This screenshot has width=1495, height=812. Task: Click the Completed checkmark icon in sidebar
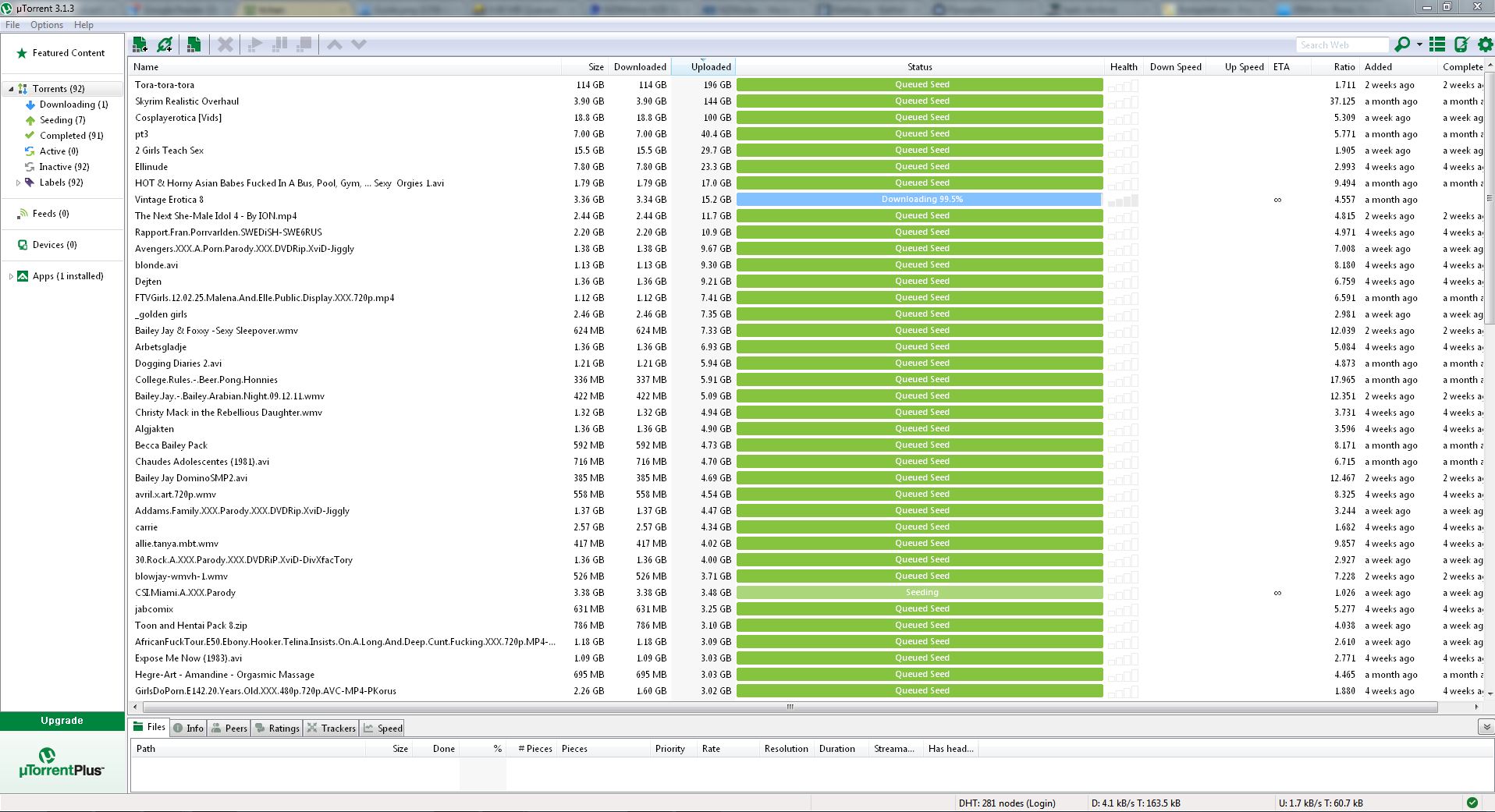point(30,136)
